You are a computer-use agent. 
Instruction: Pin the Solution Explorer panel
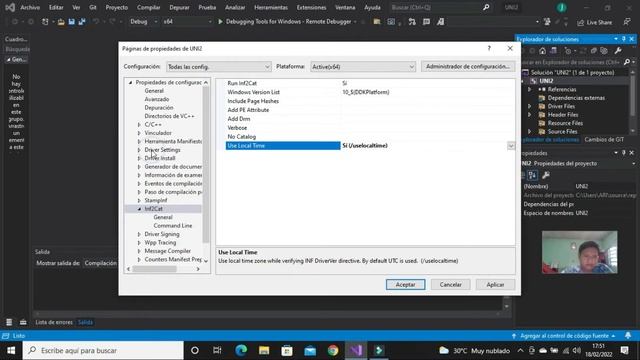tap(624, 39)
